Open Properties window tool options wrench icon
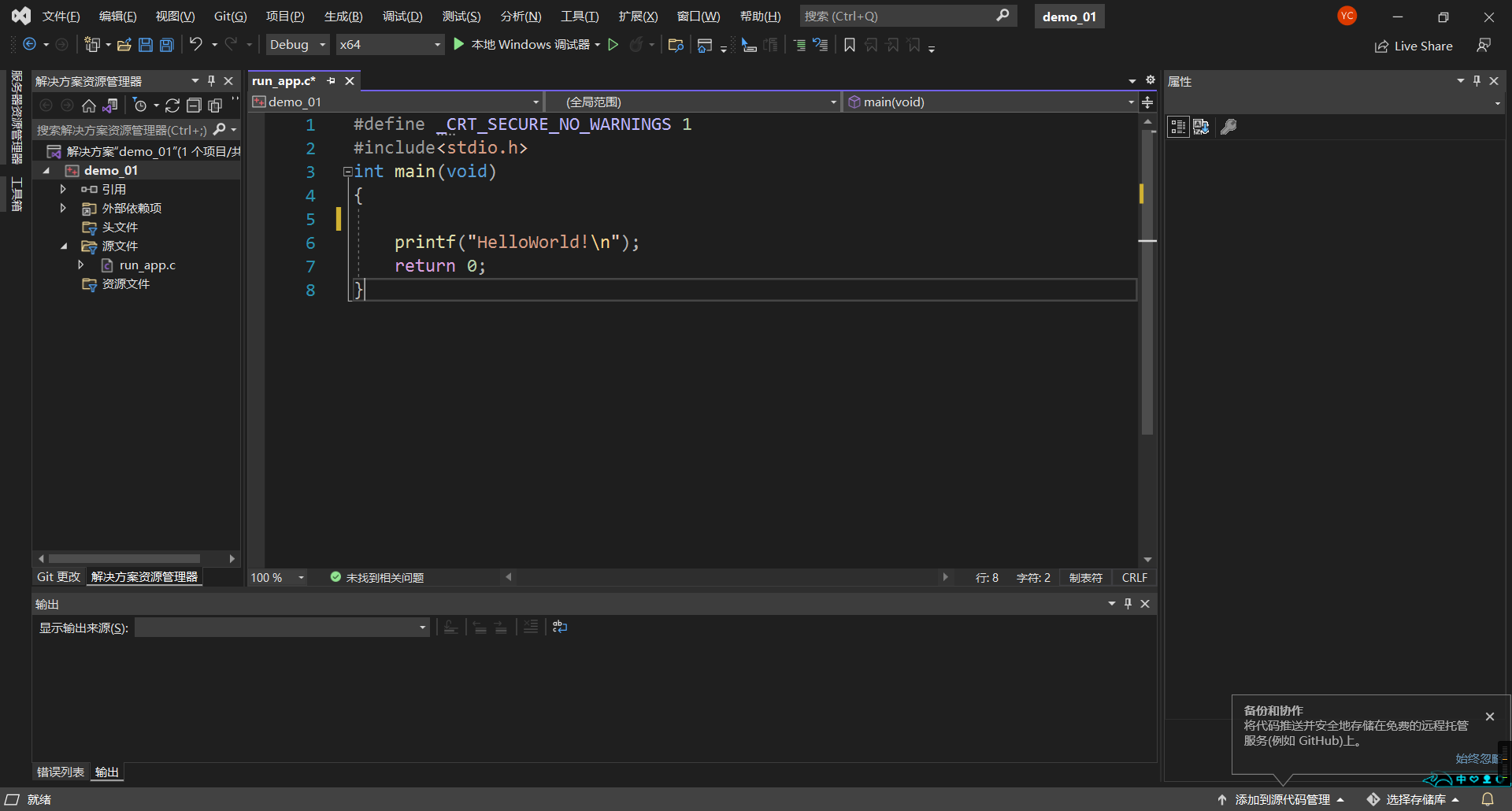Viewport: 1512px width, 811px height. pyautogui.click(x=1229, y=127)
